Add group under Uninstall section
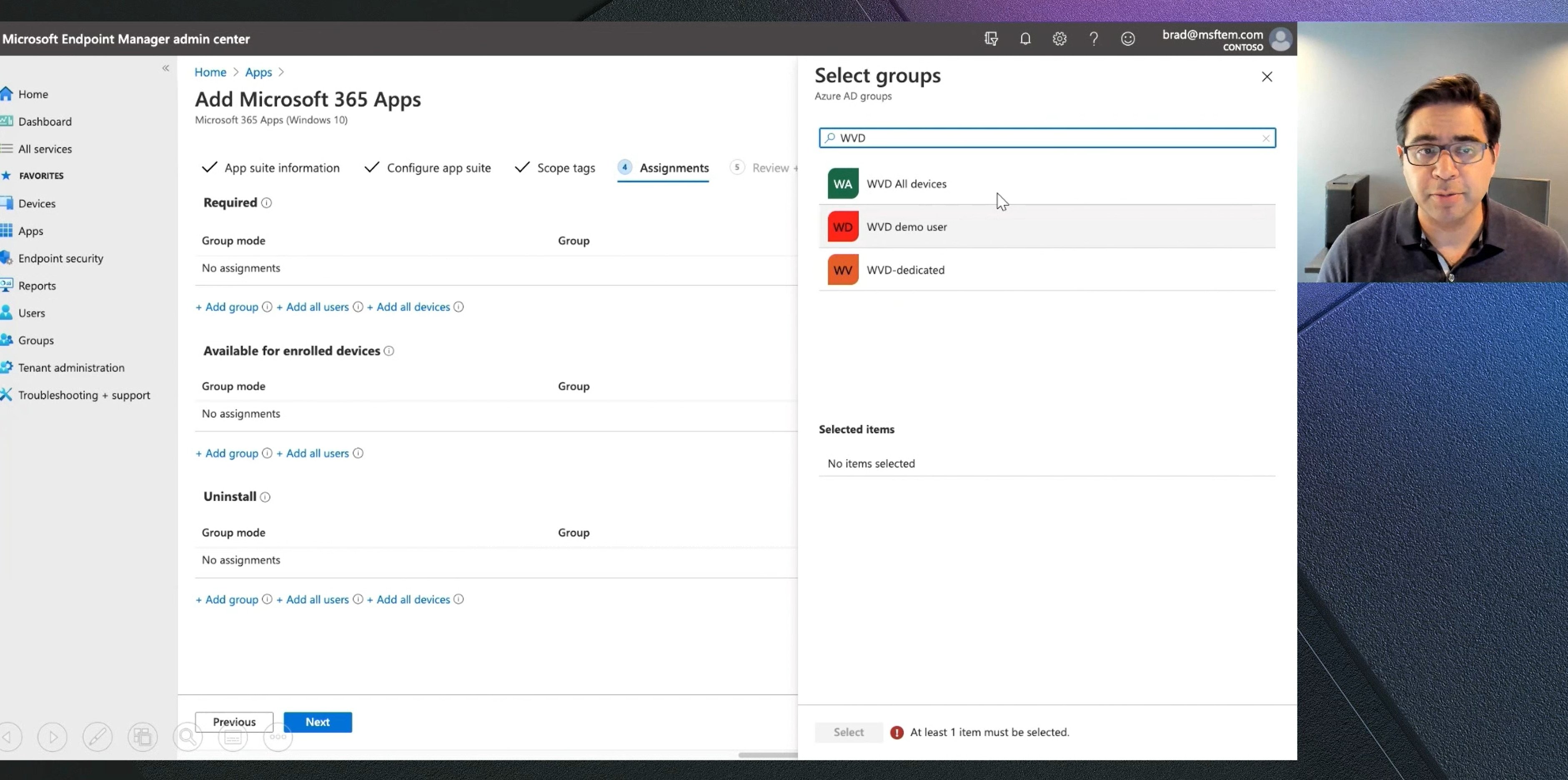Screen dimensions: 1568x780 (227, 599)
